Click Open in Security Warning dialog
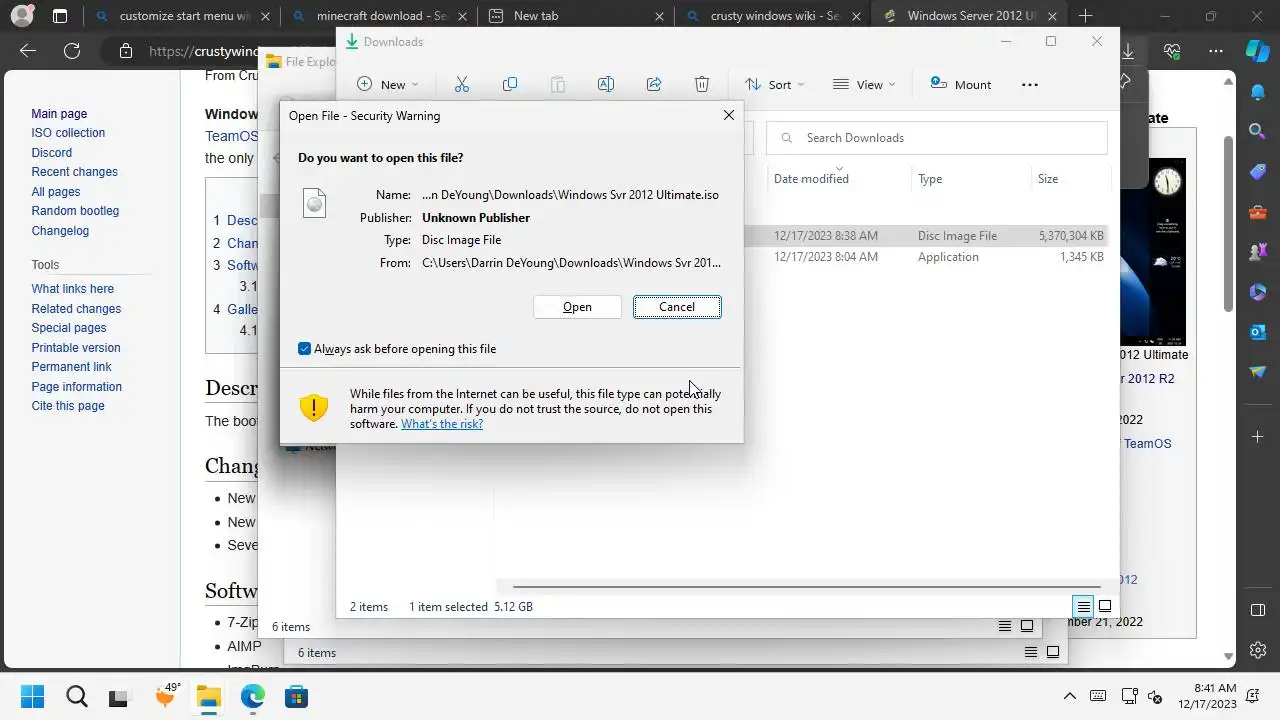The image size is (1280, 720). (577, 307)
